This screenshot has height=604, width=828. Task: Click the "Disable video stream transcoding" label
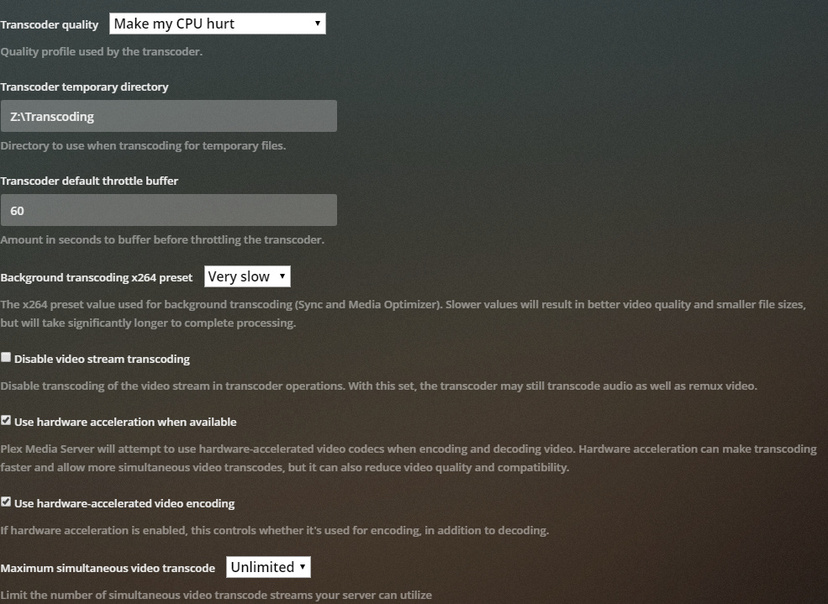(102, 359)
